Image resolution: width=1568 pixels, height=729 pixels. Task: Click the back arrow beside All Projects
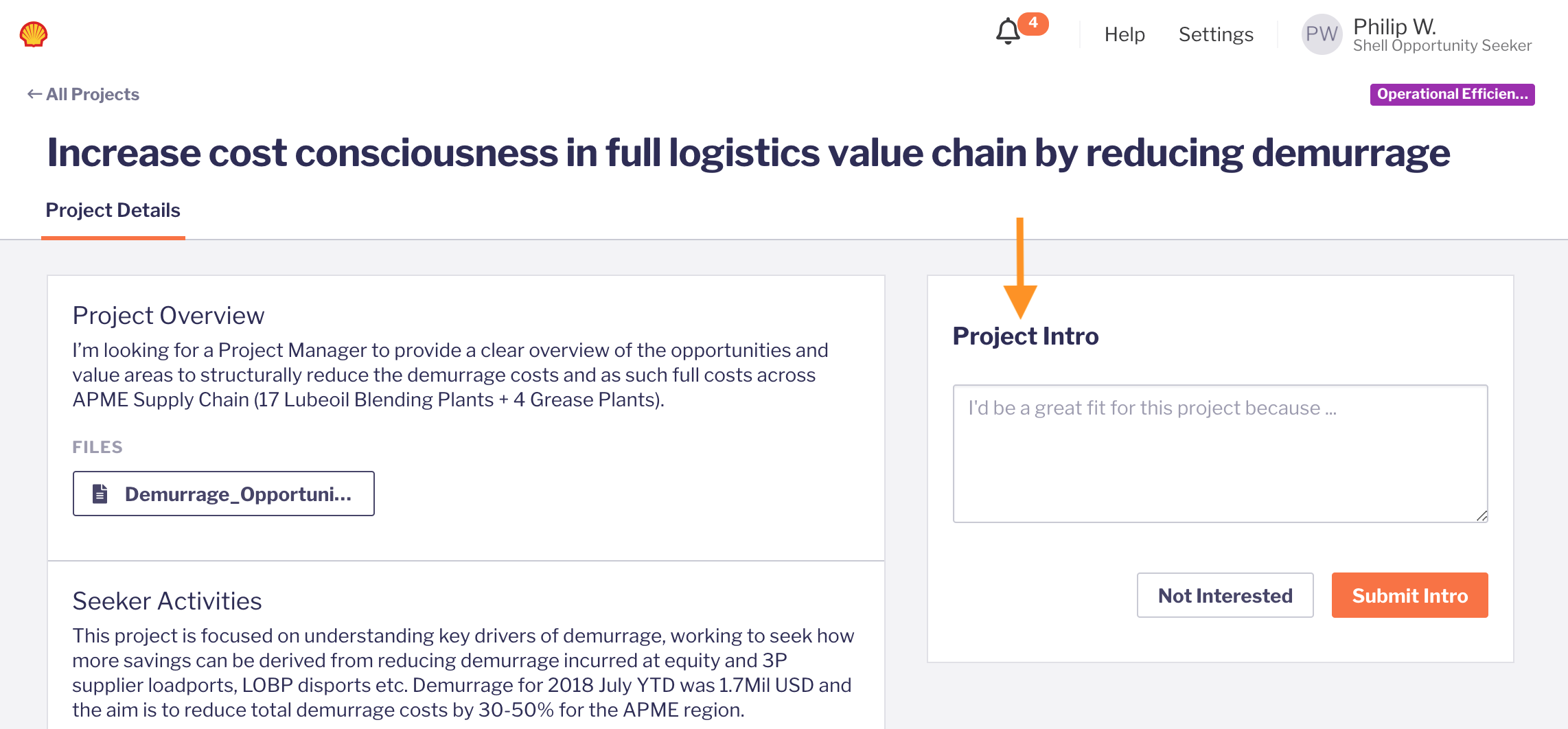pyautogui.click(x=34, y=94)
